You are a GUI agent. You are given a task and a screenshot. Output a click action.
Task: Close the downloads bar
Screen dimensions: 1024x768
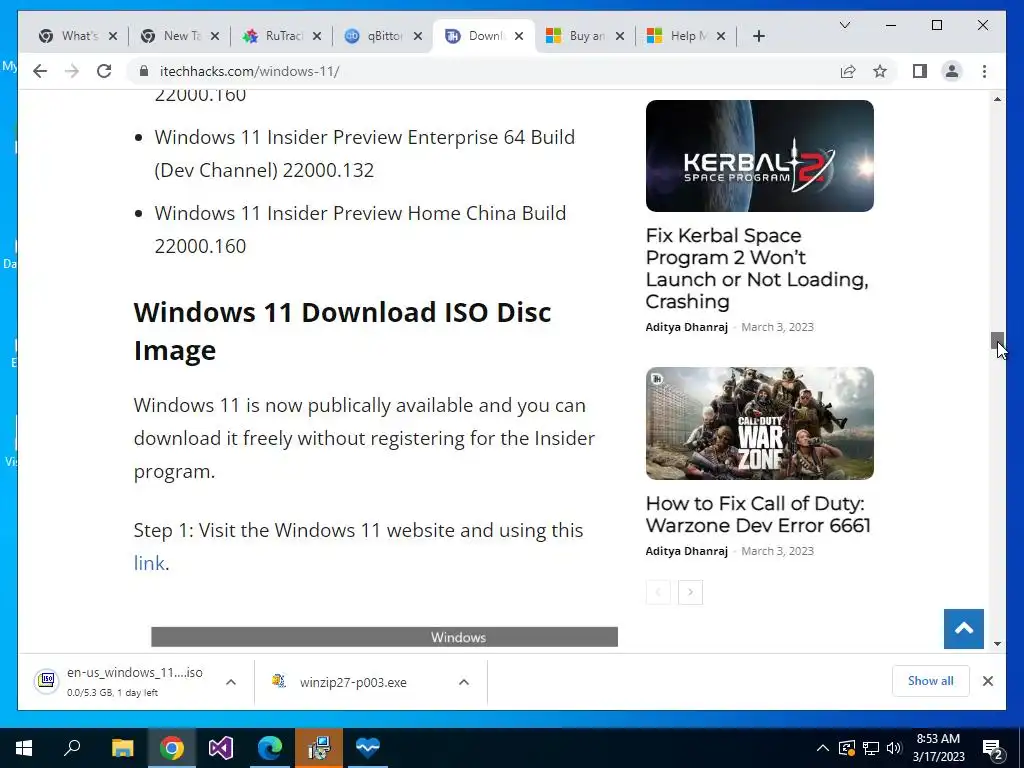coord(988,681)
